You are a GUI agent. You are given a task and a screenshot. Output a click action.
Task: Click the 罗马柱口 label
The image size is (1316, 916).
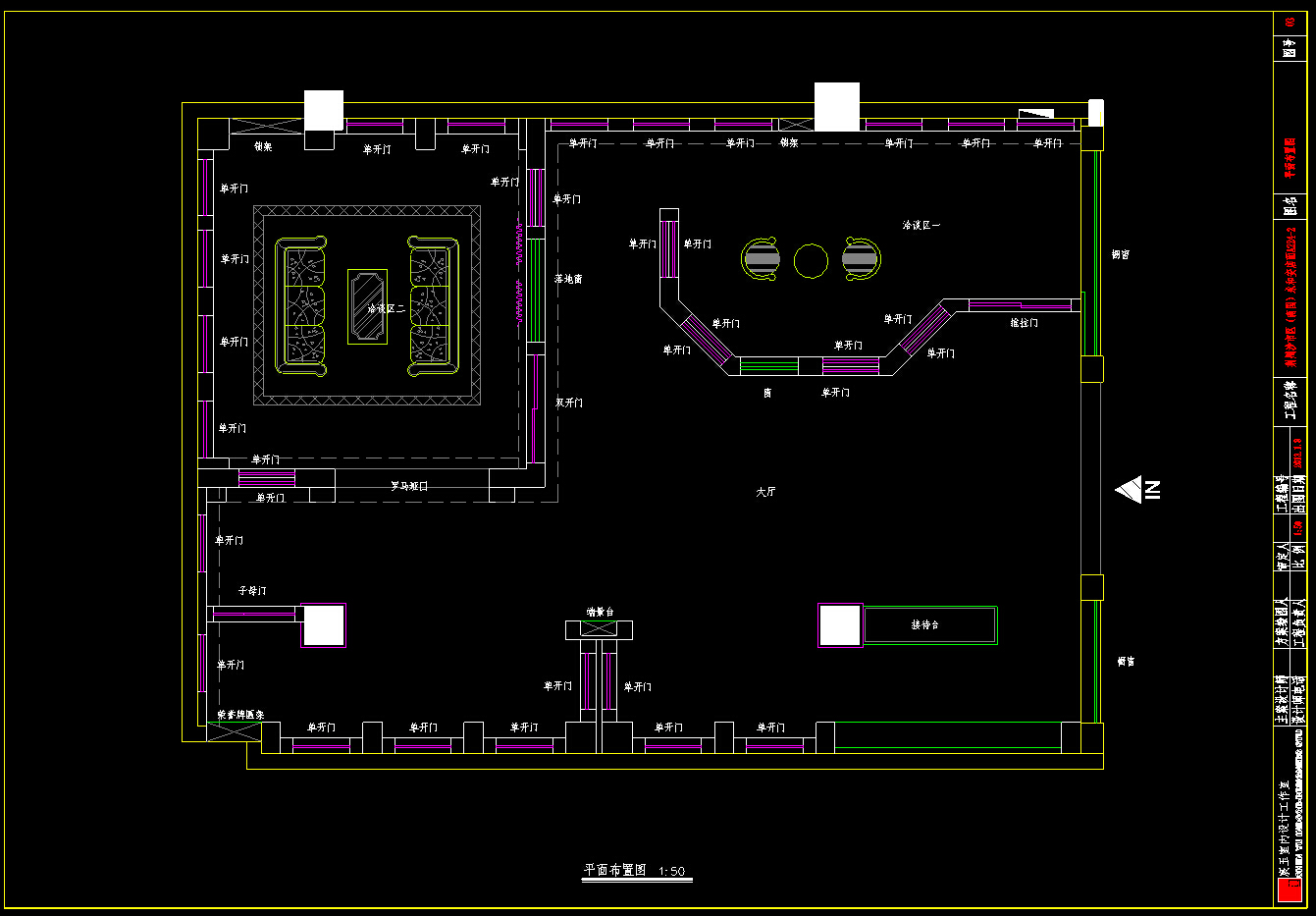[409, 486]
